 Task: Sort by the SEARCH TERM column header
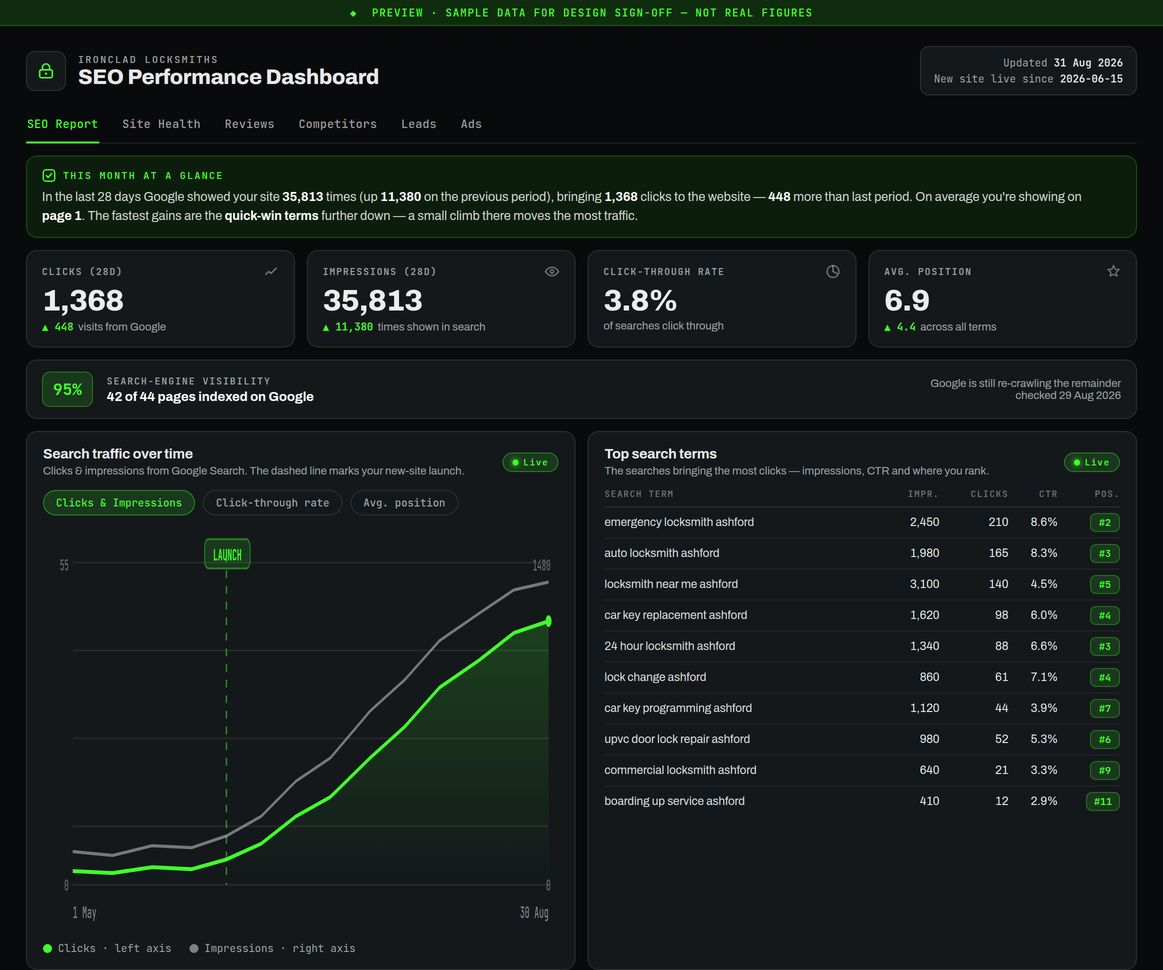[x=639, y=494]
